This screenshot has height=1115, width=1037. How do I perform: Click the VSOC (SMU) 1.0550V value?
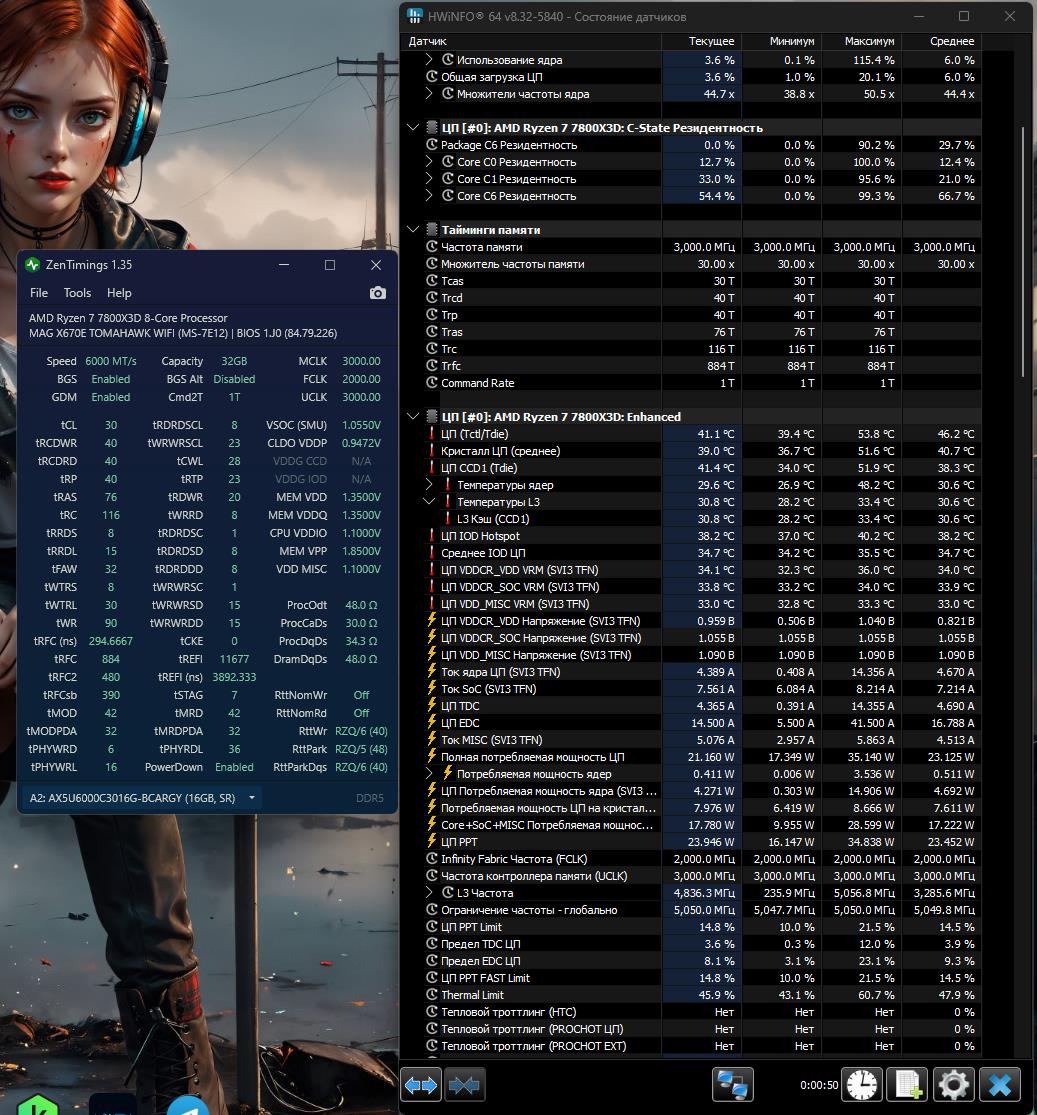point(361,425)
